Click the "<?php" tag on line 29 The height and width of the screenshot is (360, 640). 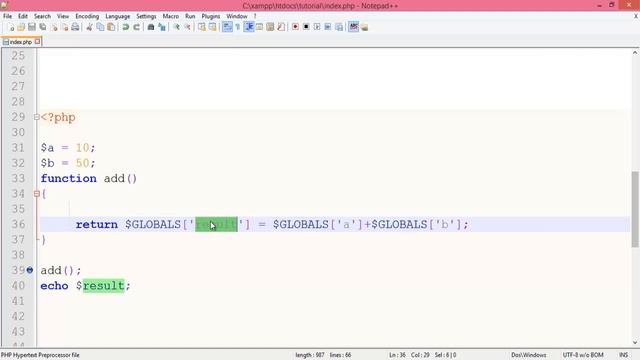[x=58, y=118]
